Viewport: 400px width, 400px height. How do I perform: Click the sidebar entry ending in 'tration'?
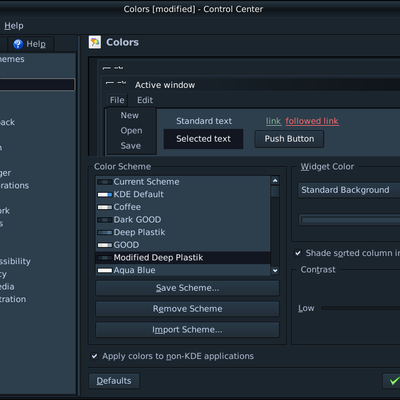(x=13, y=299)
